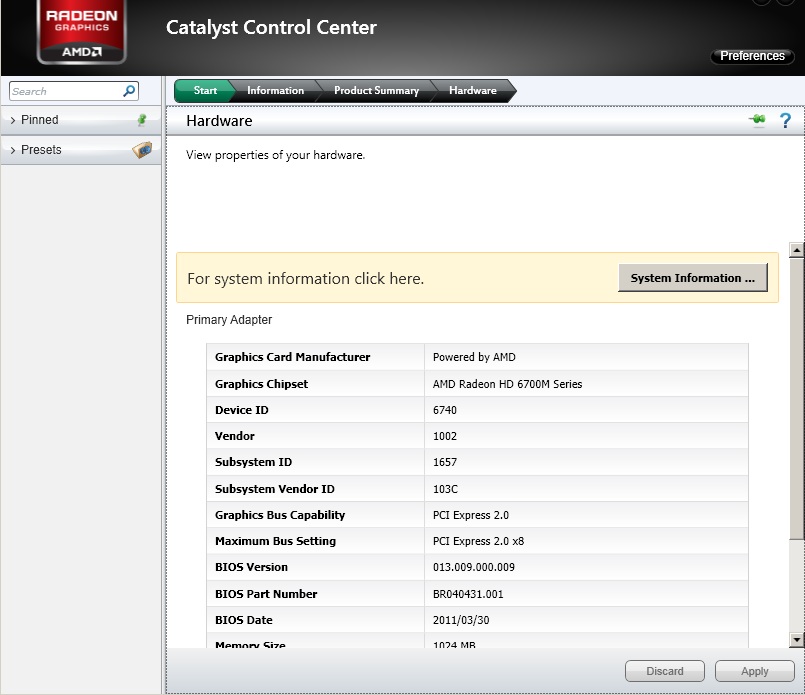The height and width of the screenshot is (695, 805).
Task: Click the green pin icon beside Pinned
Action: tap(142, 120)
